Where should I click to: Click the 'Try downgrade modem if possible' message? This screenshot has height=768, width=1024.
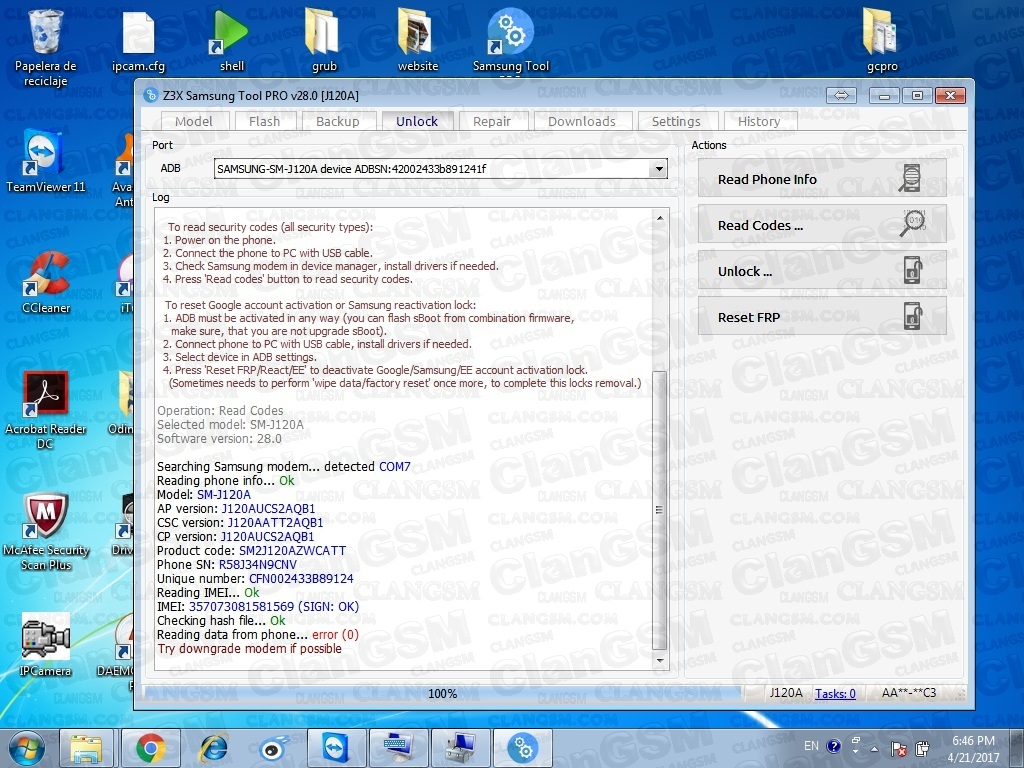(x=249, y=648)
